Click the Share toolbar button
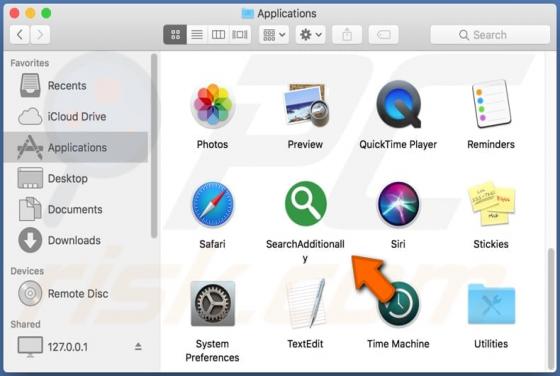 (347, 35)
